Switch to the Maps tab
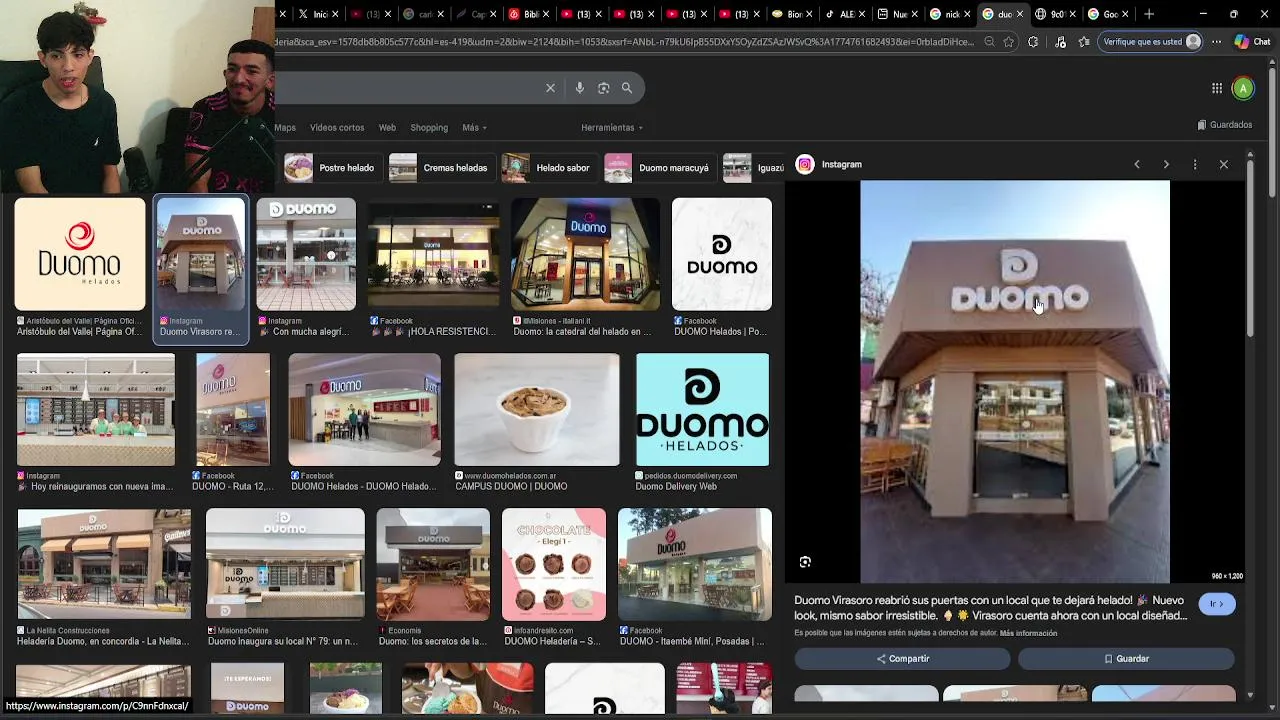 [285, 128]
